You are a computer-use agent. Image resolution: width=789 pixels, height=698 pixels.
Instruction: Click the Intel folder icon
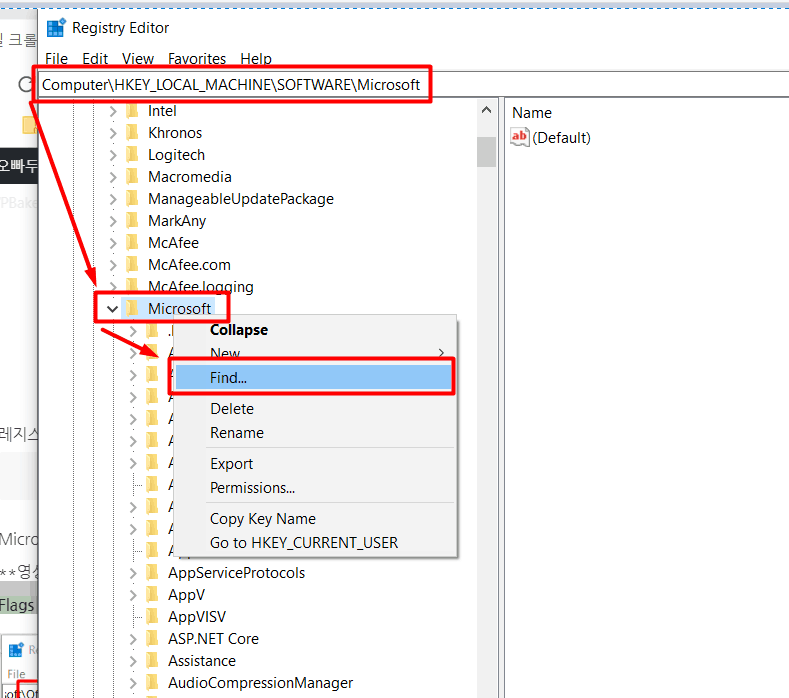(x=132, y=111)
